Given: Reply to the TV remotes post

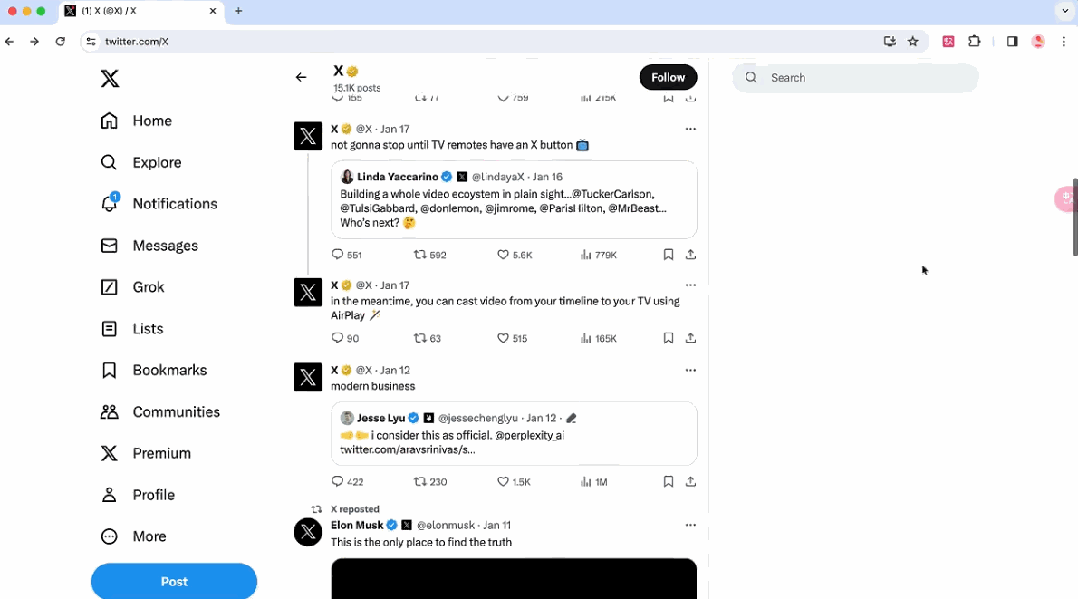Looking at the screenshot, I should tap(346, 254).
